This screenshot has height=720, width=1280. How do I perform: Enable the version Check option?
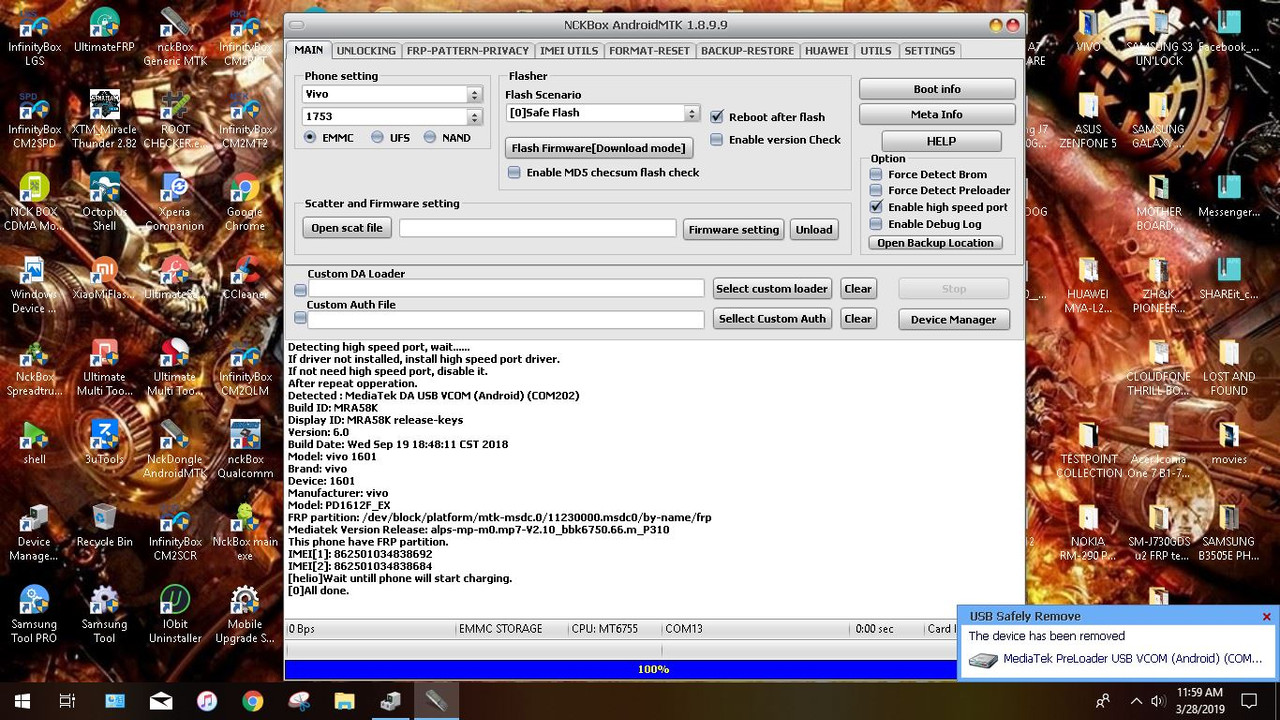click(716, 140)
